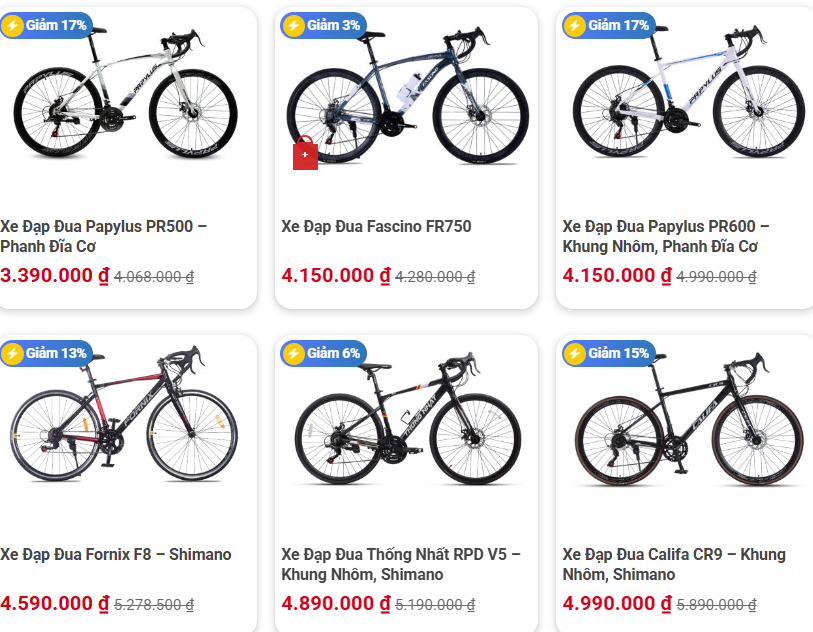Click lightning icon on Califa CR9 badge

(x=574, y=353)
